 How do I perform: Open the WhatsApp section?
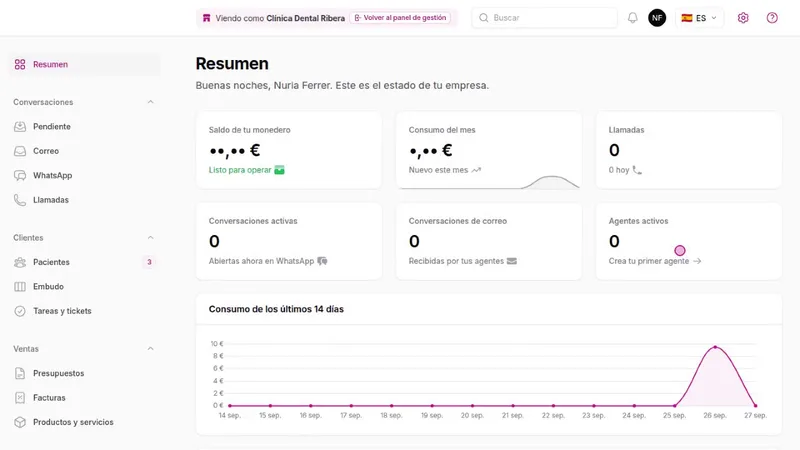[84, 176]
